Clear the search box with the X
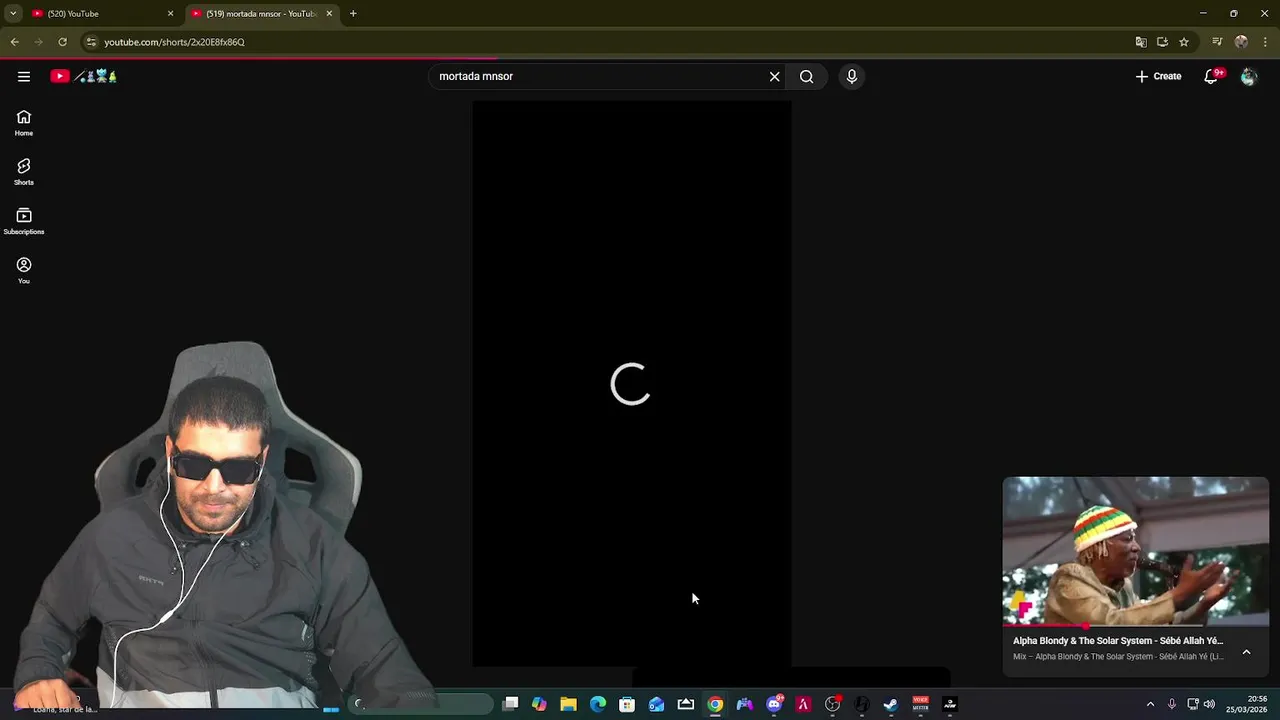Image resolution: width=1280 pixels, height=720 pixels. (774, 76)
